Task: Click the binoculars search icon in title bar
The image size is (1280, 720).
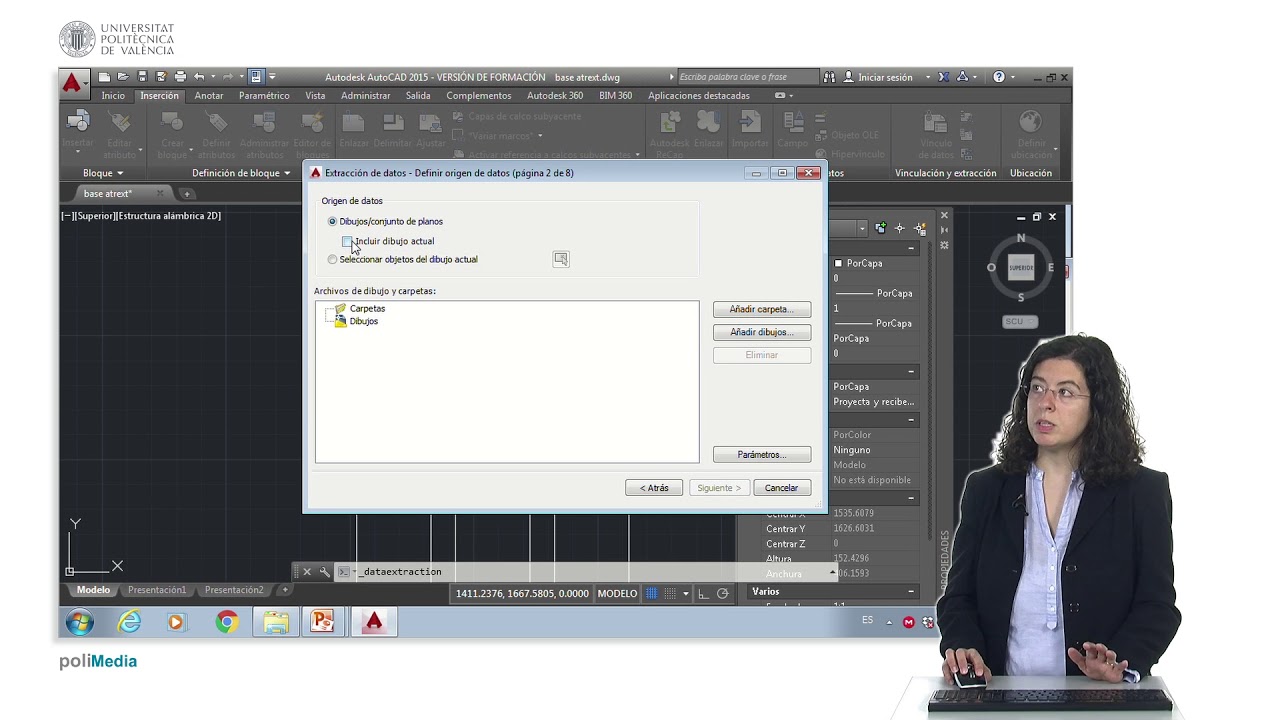Action: point(829,77)
